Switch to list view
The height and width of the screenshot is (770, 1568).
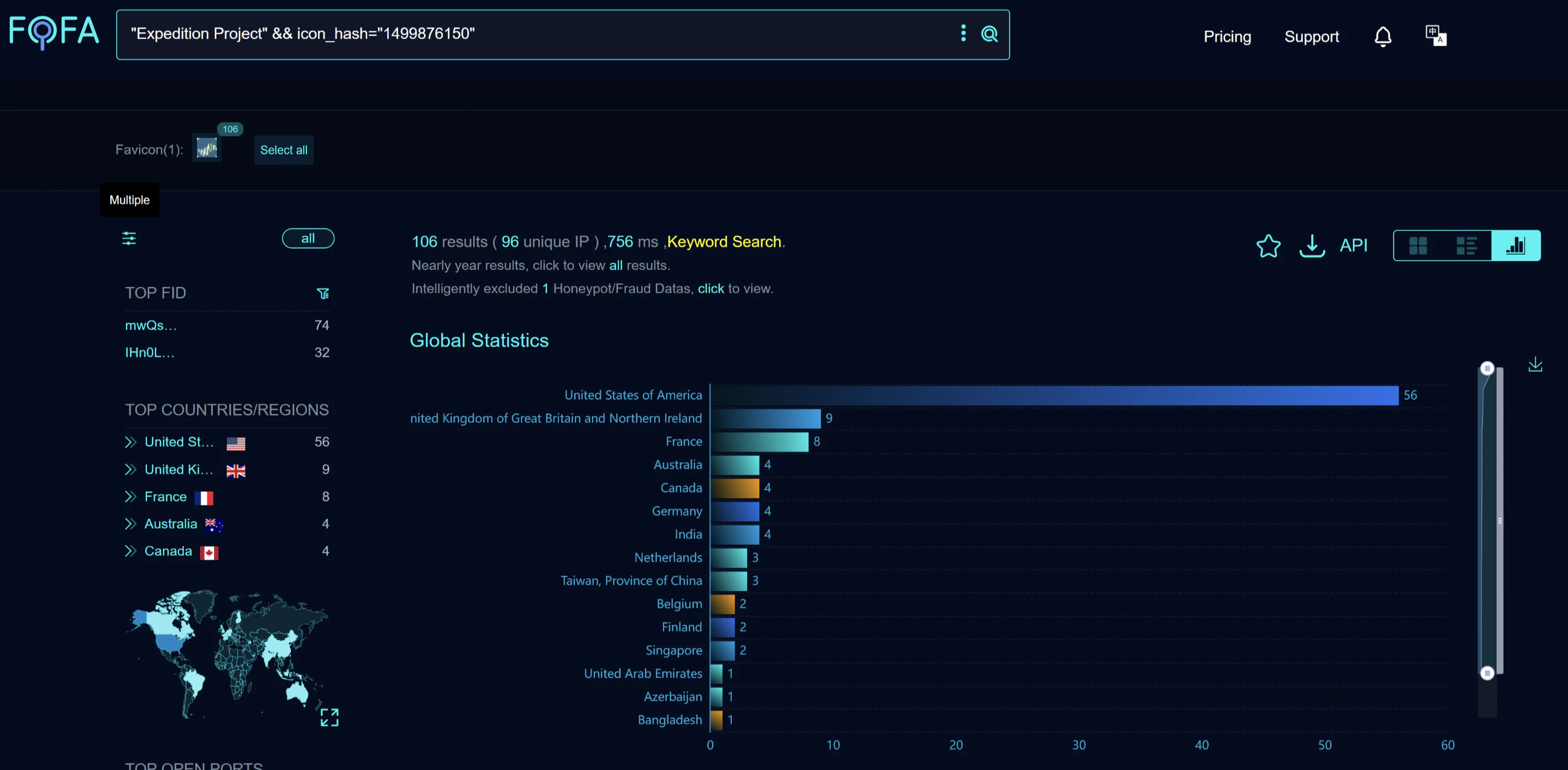coord(1466,246)
